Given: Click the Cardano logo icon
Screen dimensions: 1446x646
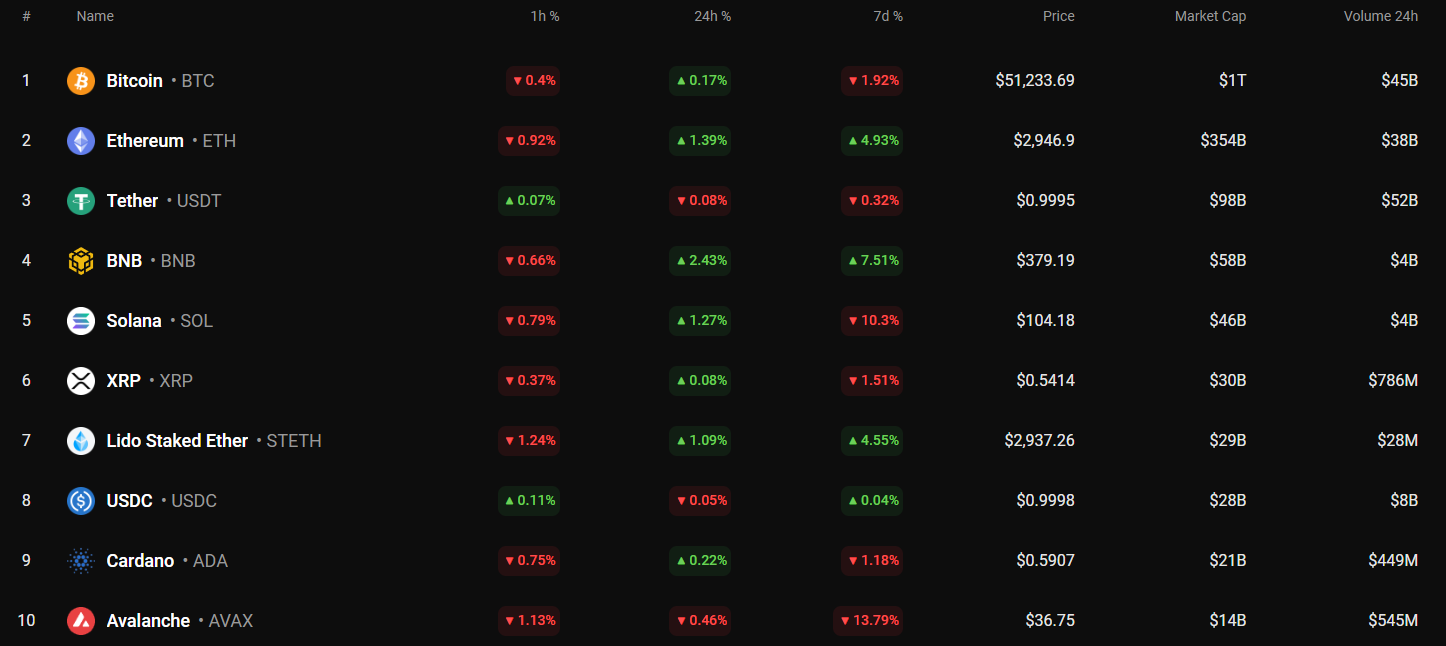Looking at the screenshot, I should pyautogui.click(x=81, y=561).
